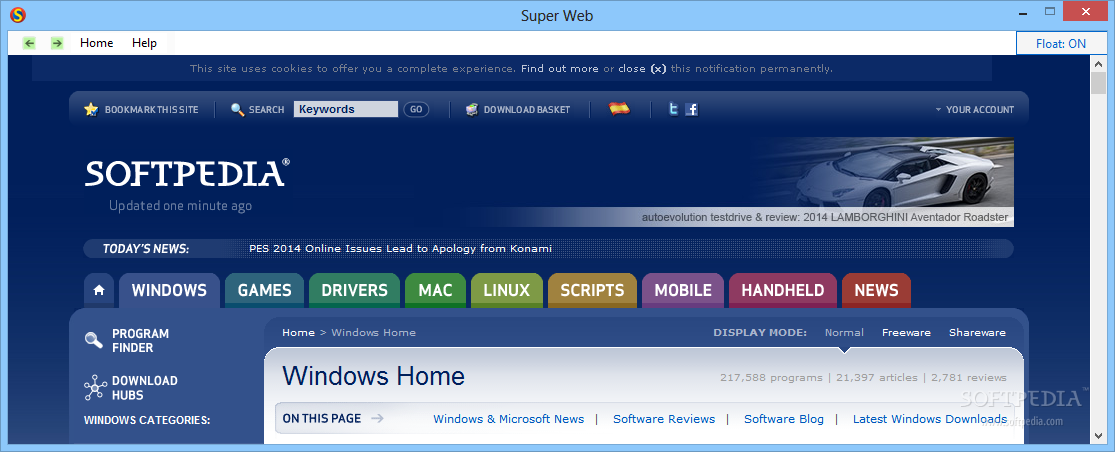The image size is (1115, 452).
Task: Open the Home menu
Action: coord(97,43)
